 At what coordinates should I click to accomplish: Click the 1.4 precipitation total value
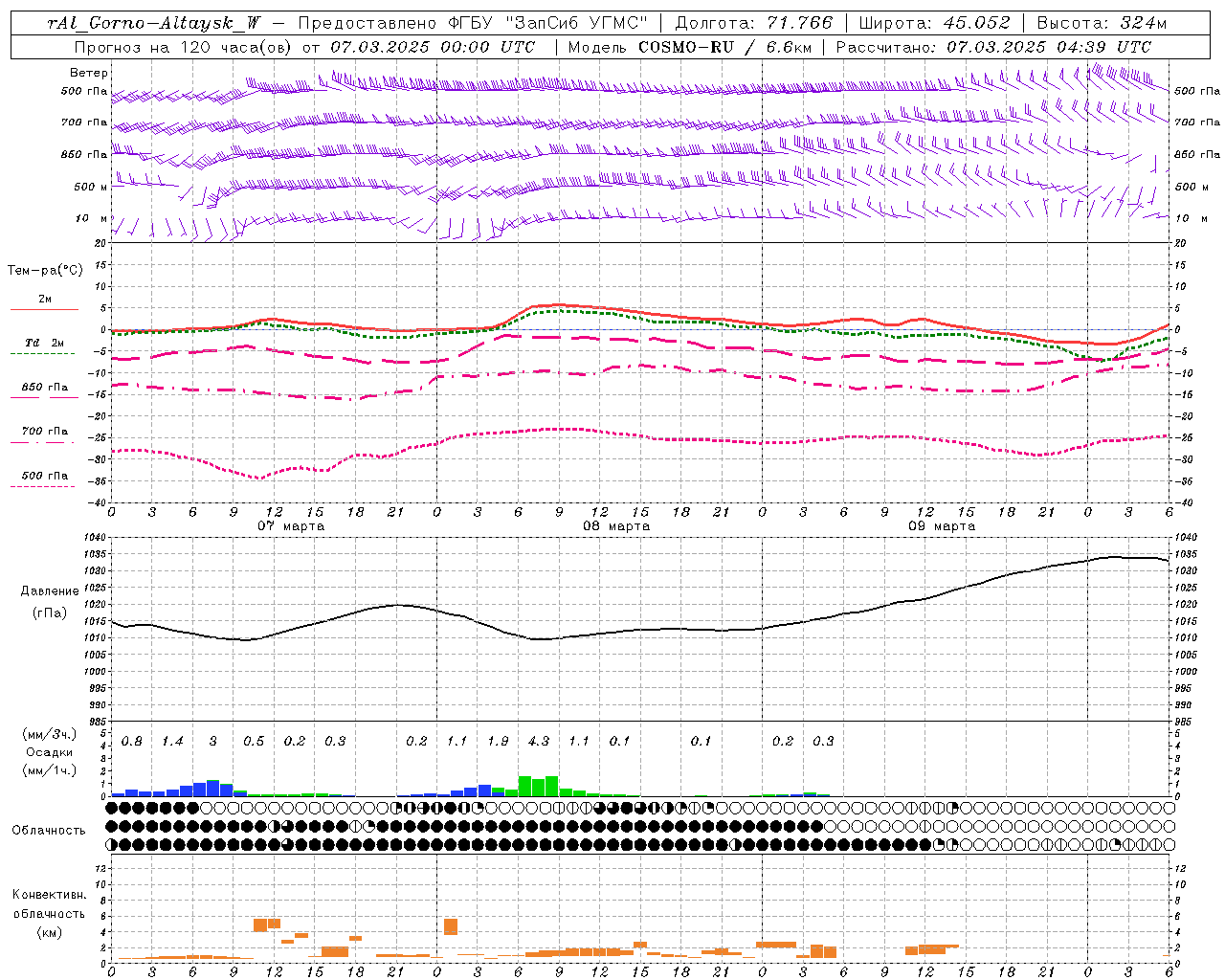172,742
